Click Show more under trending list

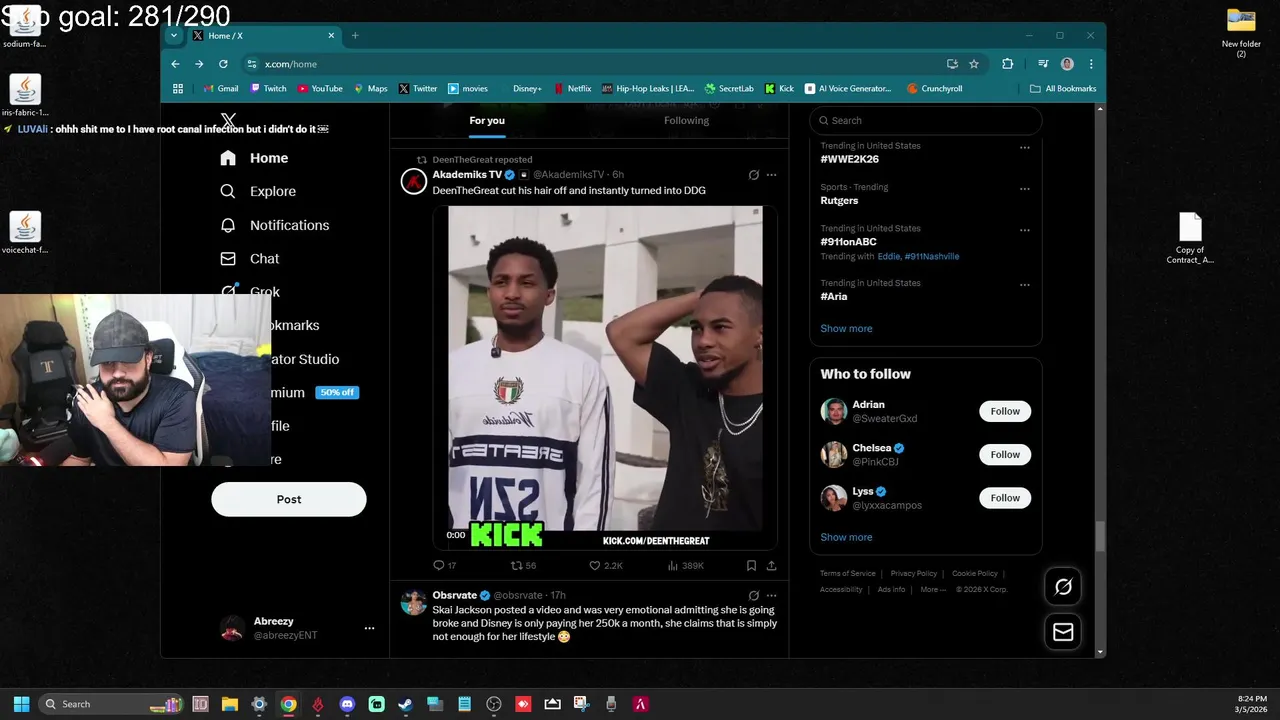pos(846,328)
